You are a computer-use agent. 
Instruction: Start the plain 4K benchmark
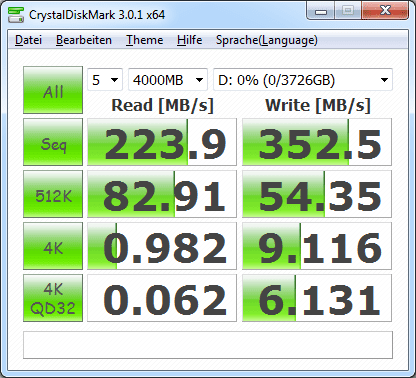(53, 246)
